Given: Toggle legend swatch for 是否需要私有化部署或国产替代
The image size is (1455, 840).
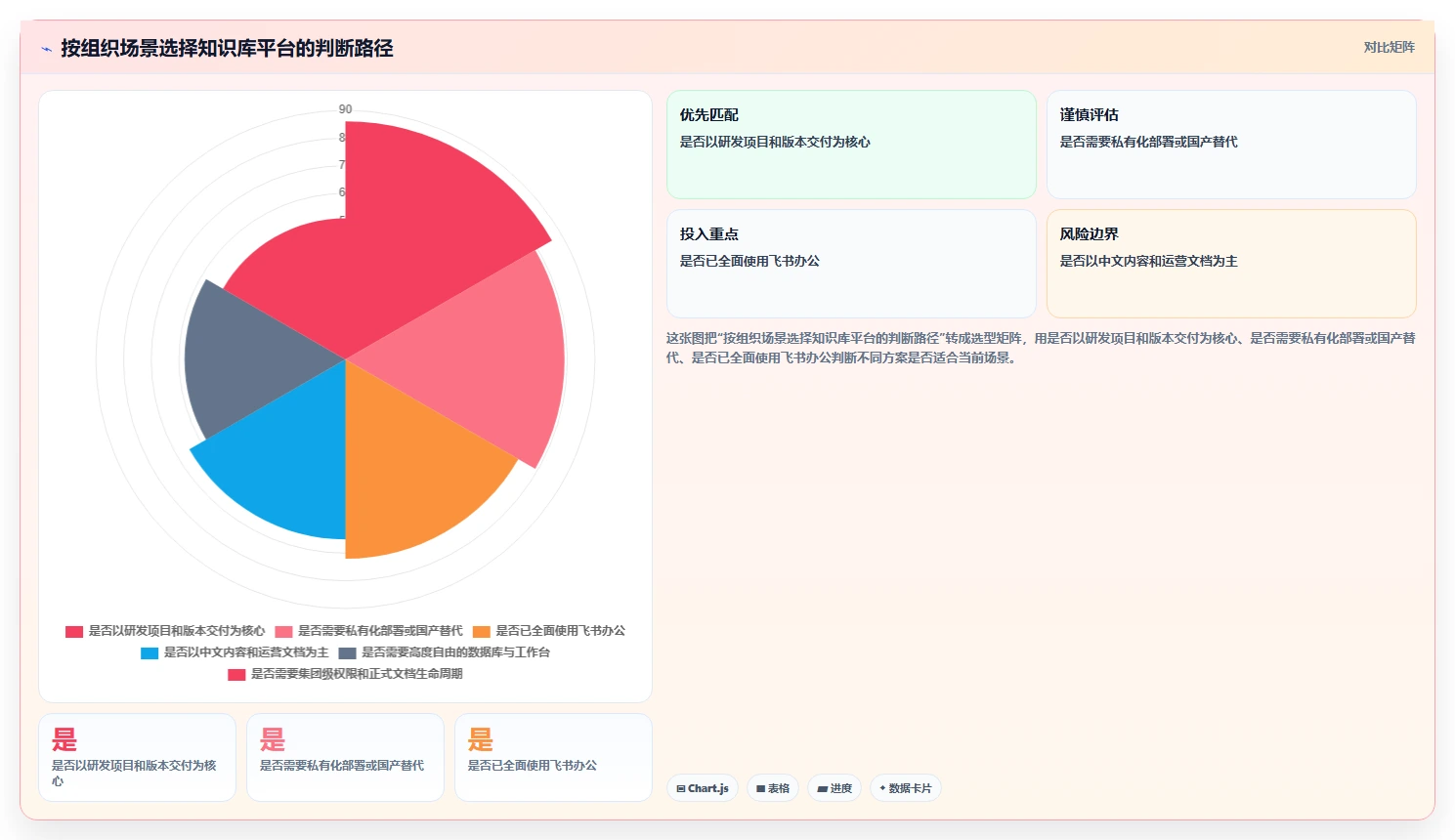Looking at the screenshot, I should [x=283, y=631].
